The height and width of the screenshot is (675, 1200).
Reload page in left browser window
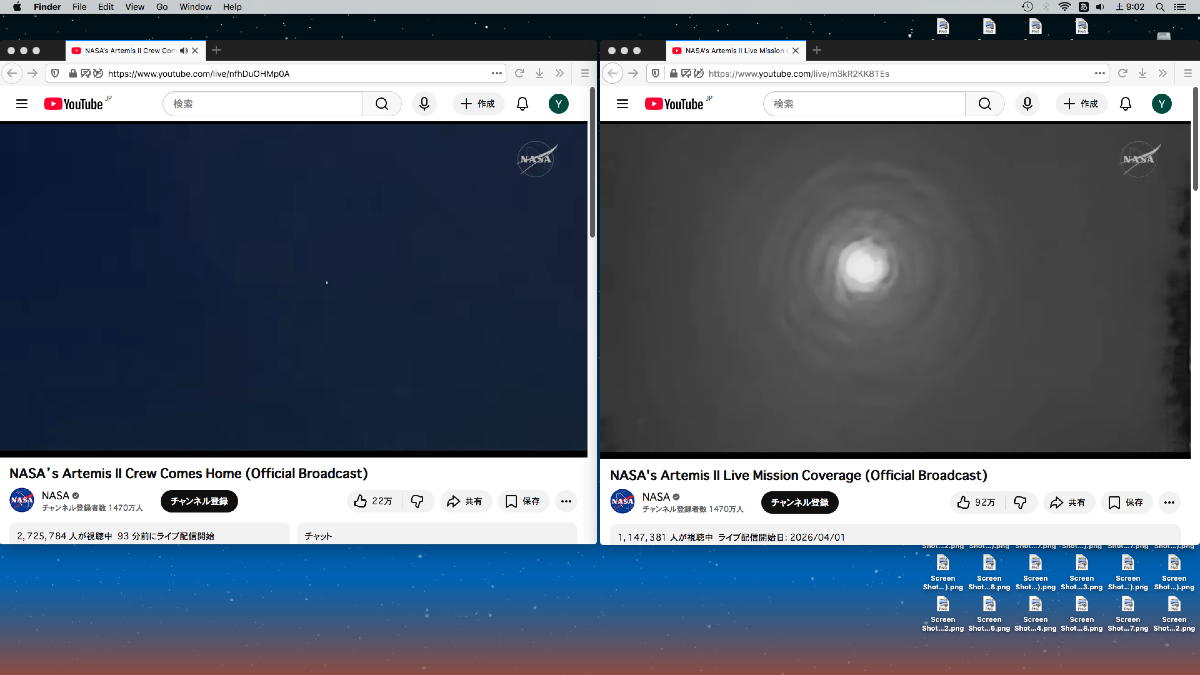tap(519, 73)
